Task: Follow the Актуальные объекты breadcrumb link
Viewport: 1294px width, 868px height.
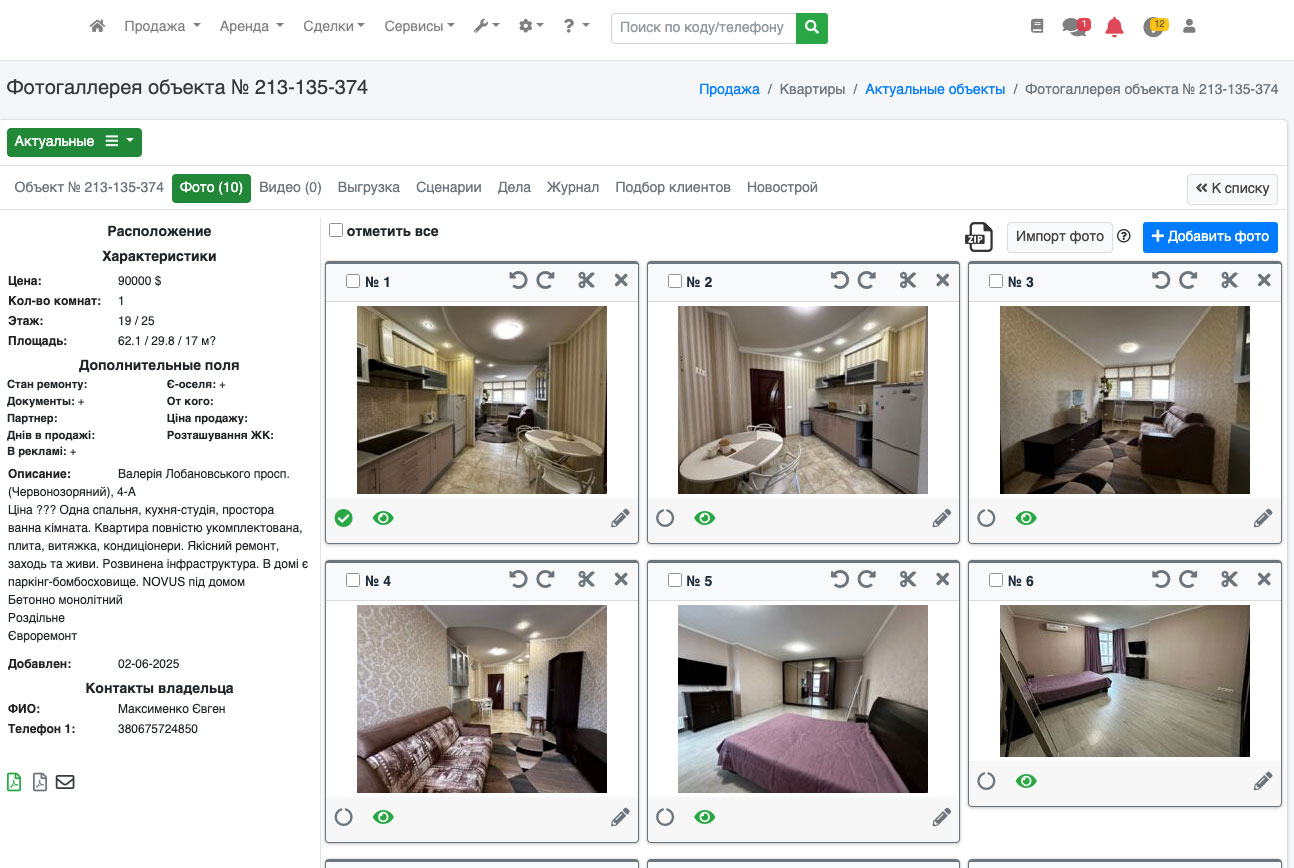Action: click(x=935, y=89)
